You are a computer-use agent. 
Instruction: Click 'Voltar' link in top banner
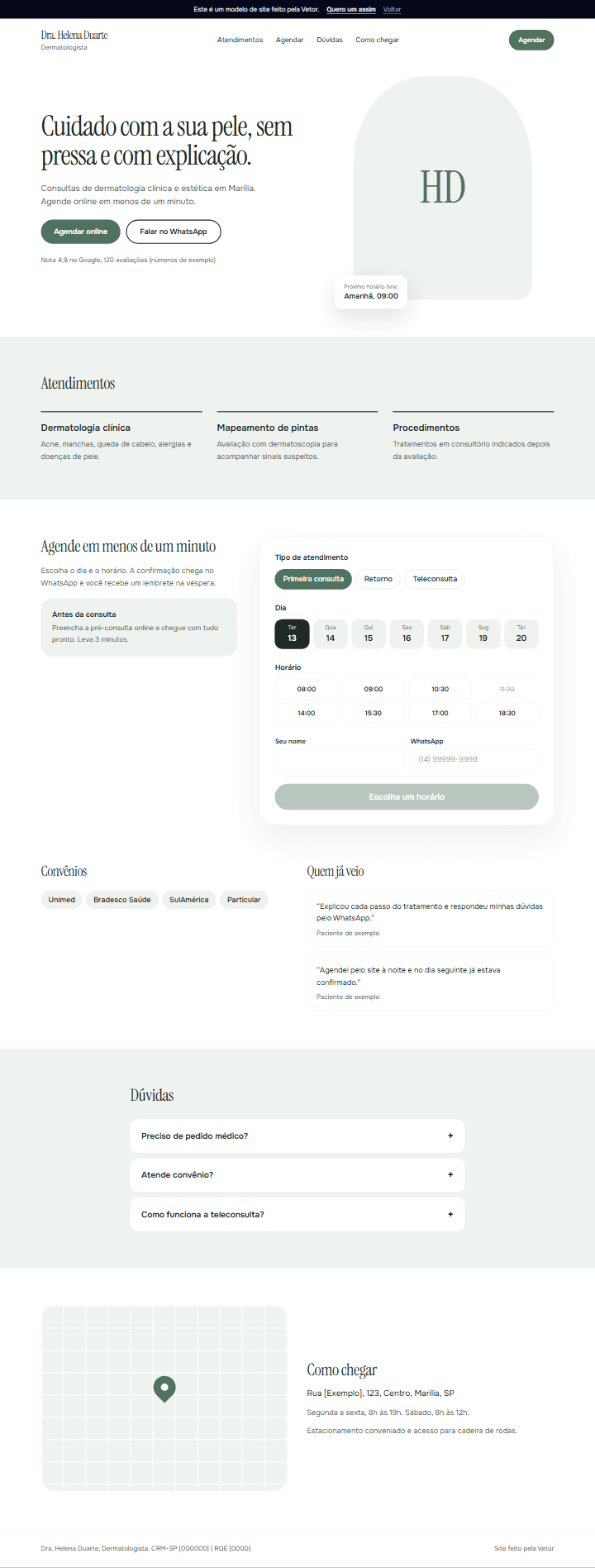[393, 9]
